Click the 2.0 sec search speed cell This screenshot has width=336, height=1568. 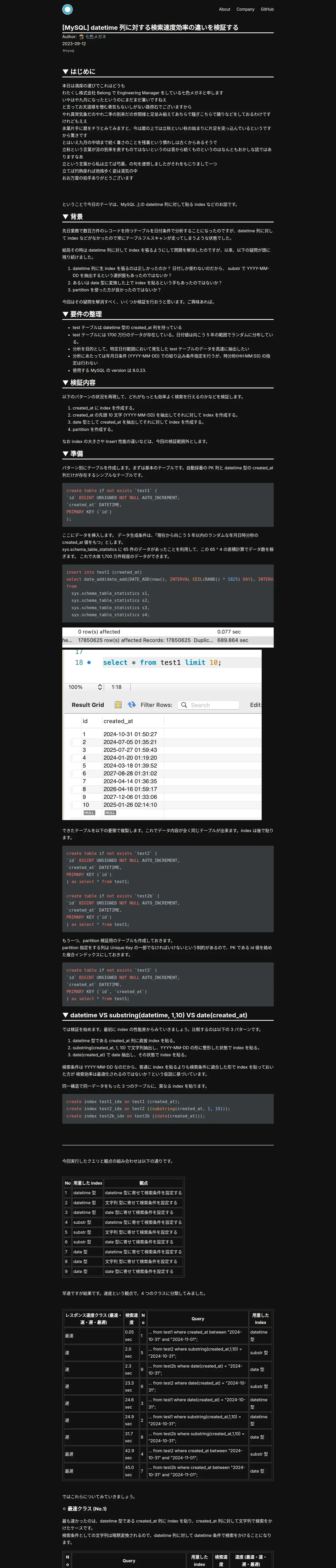tap(131, 1352)
